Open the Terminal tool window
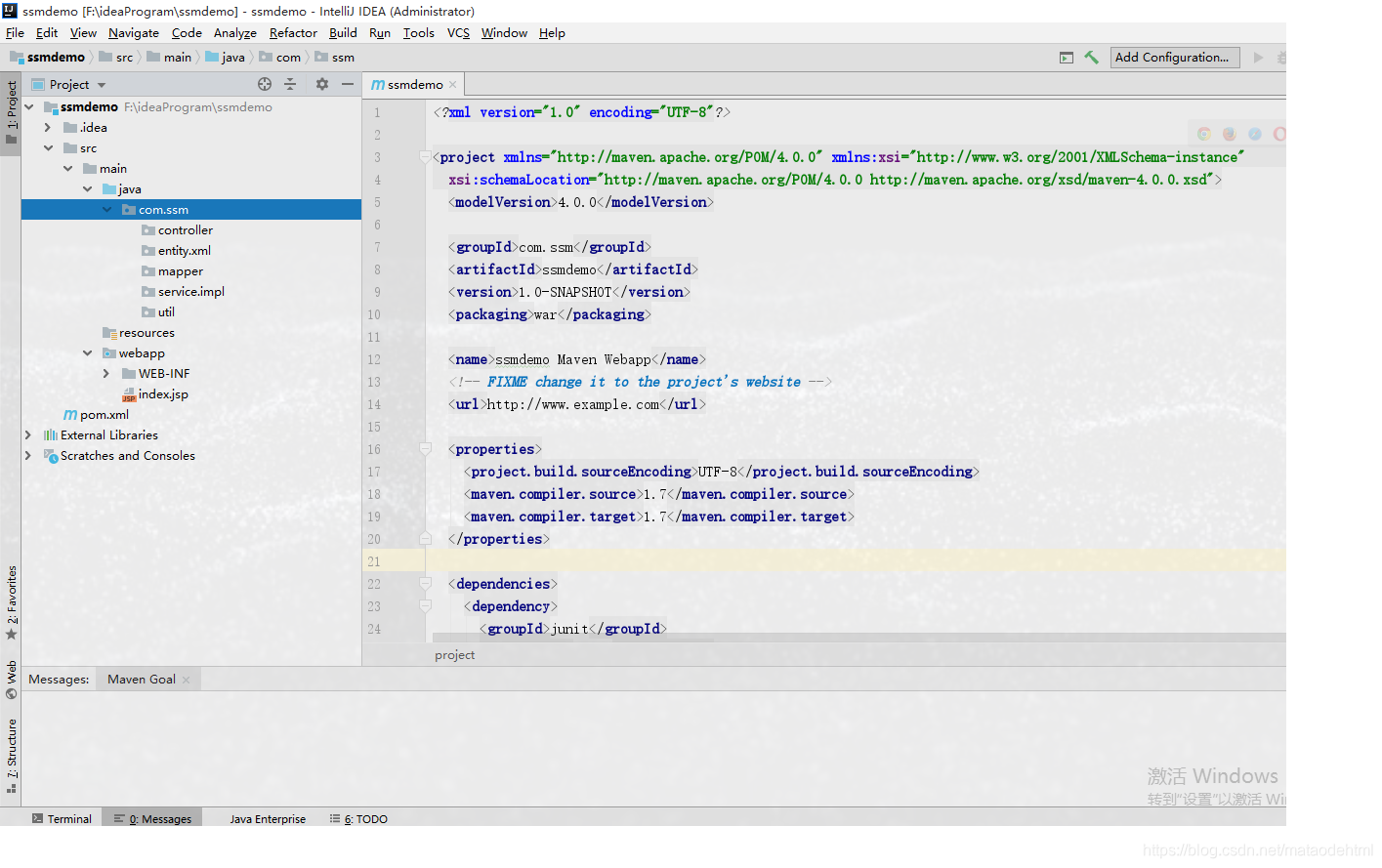Screen dimensions: 1382x868 point(62,819)
